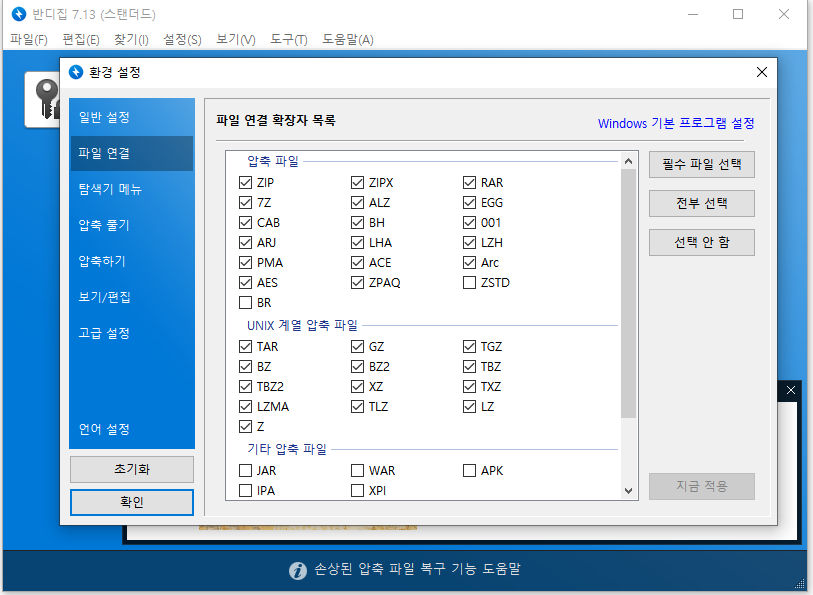Click the 선택 안 함 button
The height and width of the screenshot is (595, 813).
(x=702, y=243)
